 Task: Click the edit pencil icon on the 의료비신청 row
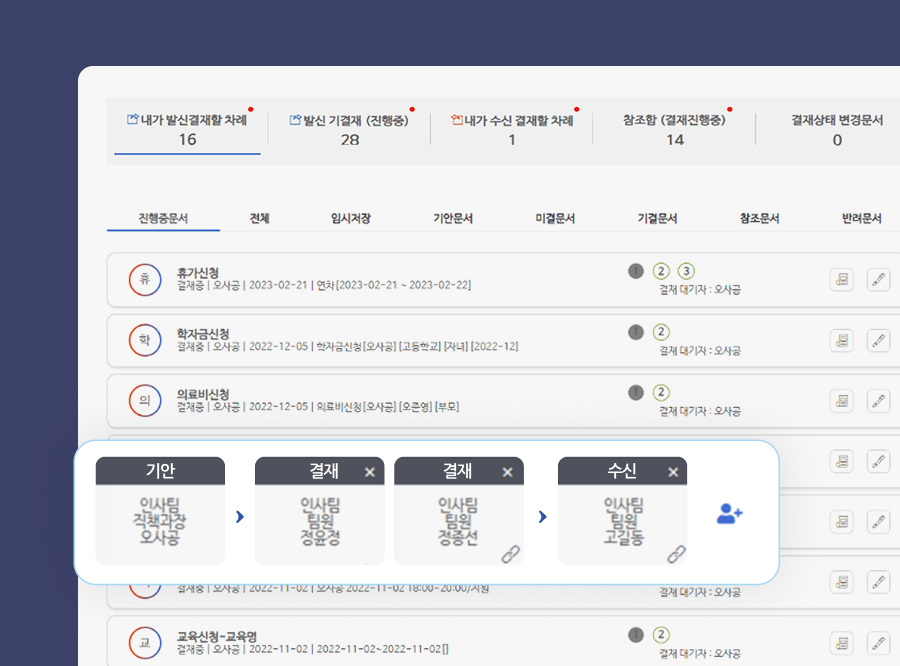pos(876,401)
